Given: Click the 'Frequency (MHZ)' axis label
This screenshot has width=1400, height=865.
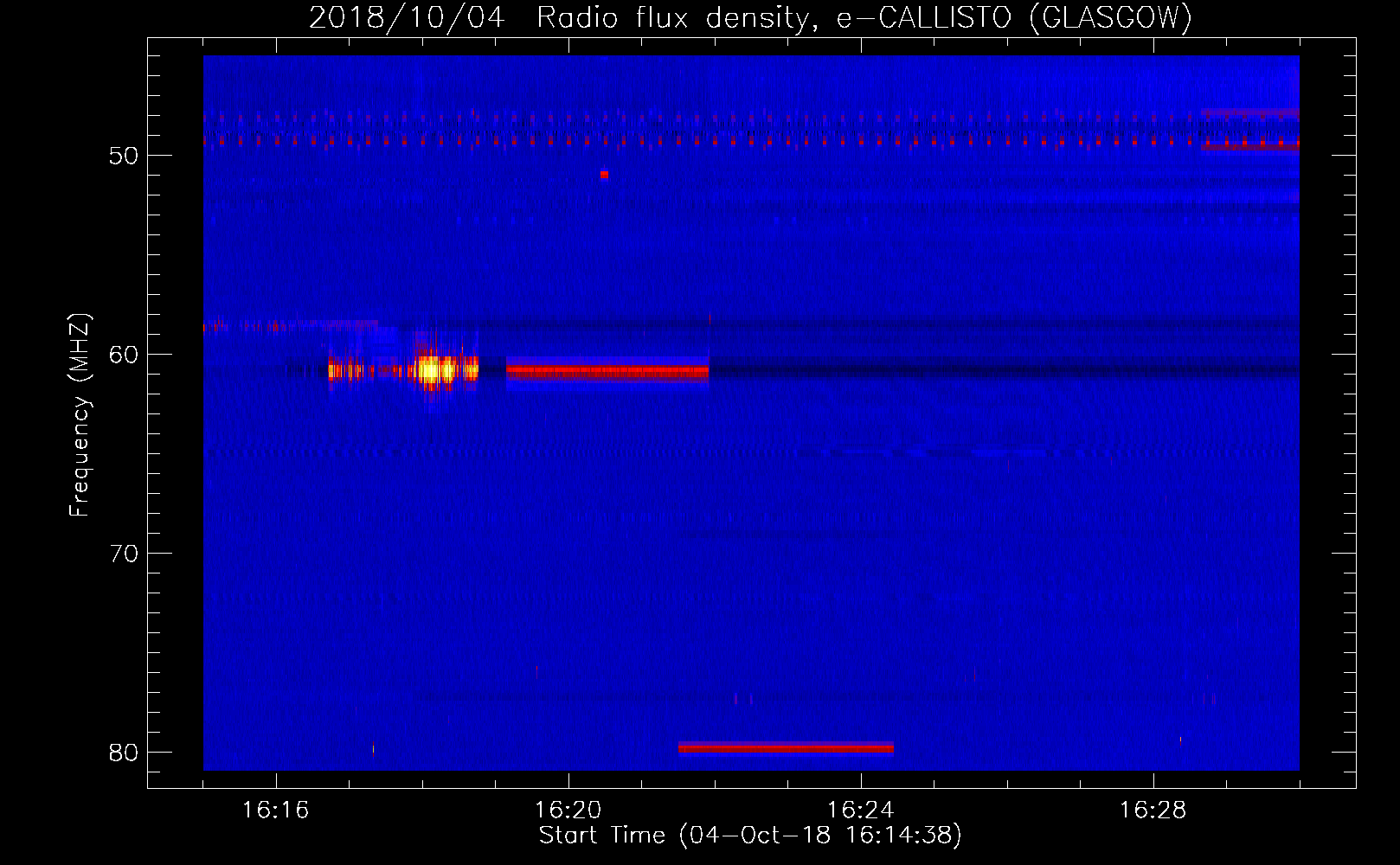Looking at the screenshot, I should 80,415.
